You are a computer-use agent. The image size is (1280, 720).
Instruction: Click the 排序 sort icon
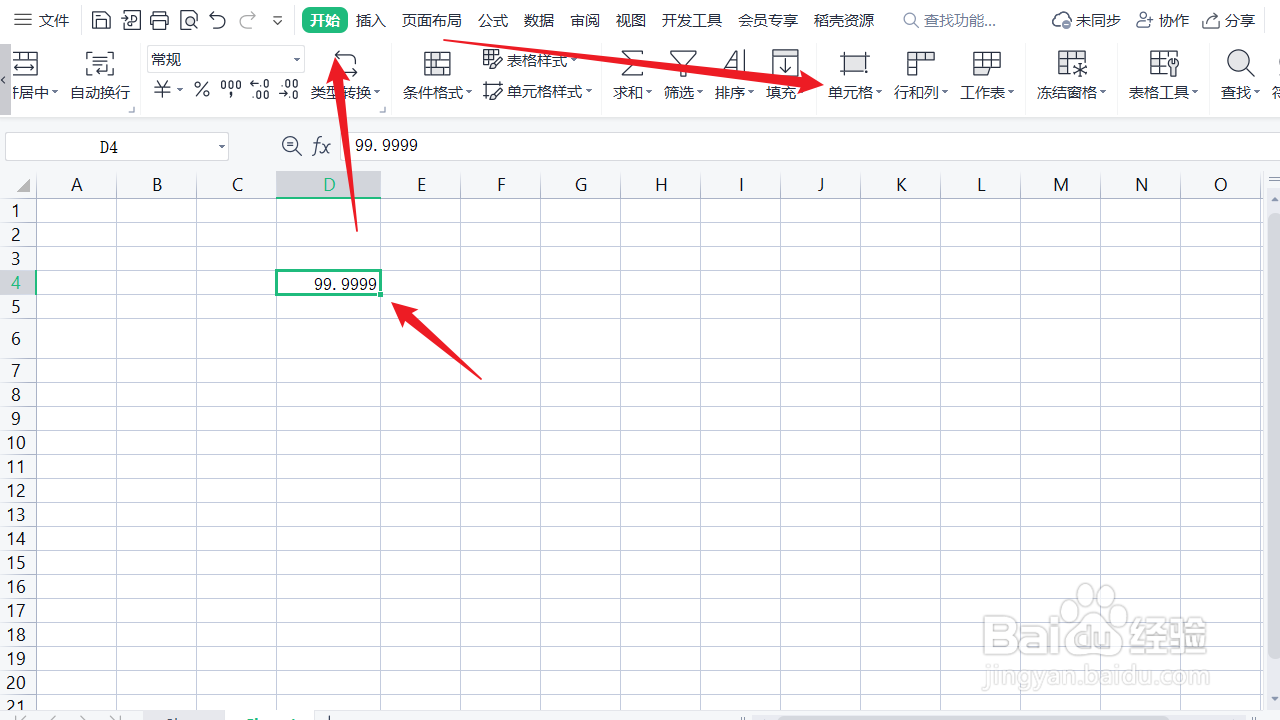click(x=735, y=64)
